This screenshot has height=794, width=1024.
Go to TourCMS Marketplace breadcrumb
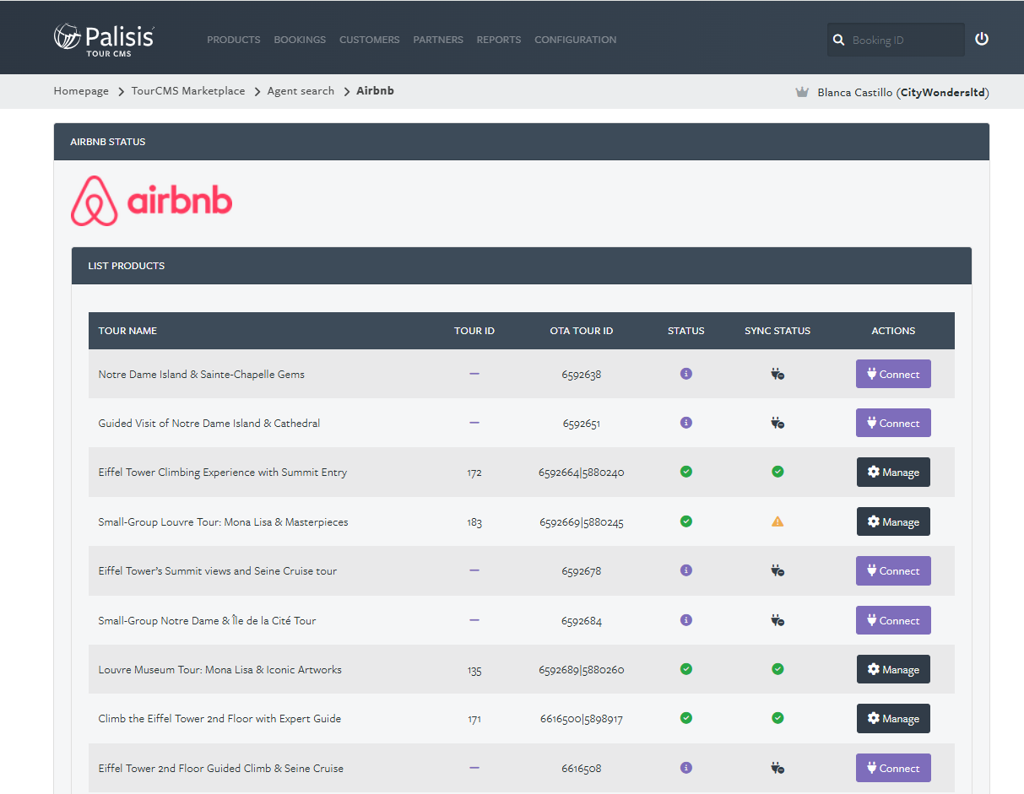click(x=188, y=91)
